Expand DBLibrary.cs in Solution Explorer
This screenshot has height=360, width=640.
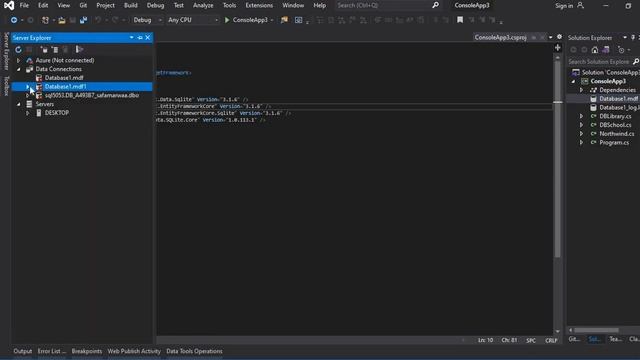tap(582, 116)
